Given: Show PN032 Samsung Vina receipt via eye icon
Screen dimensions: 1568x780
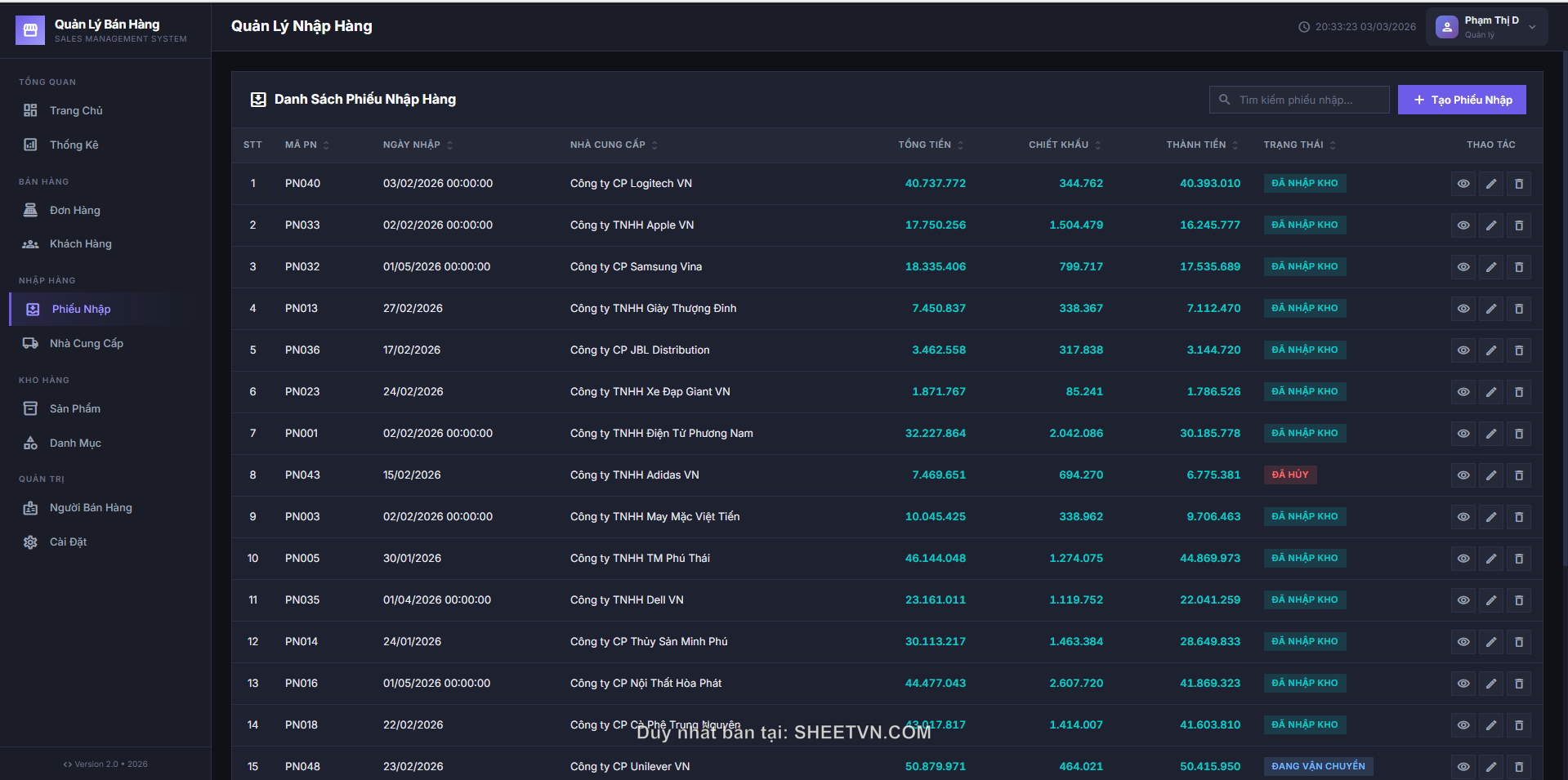Looking at the screenshot, I should pyautogui.click(x=1463, y=267).
